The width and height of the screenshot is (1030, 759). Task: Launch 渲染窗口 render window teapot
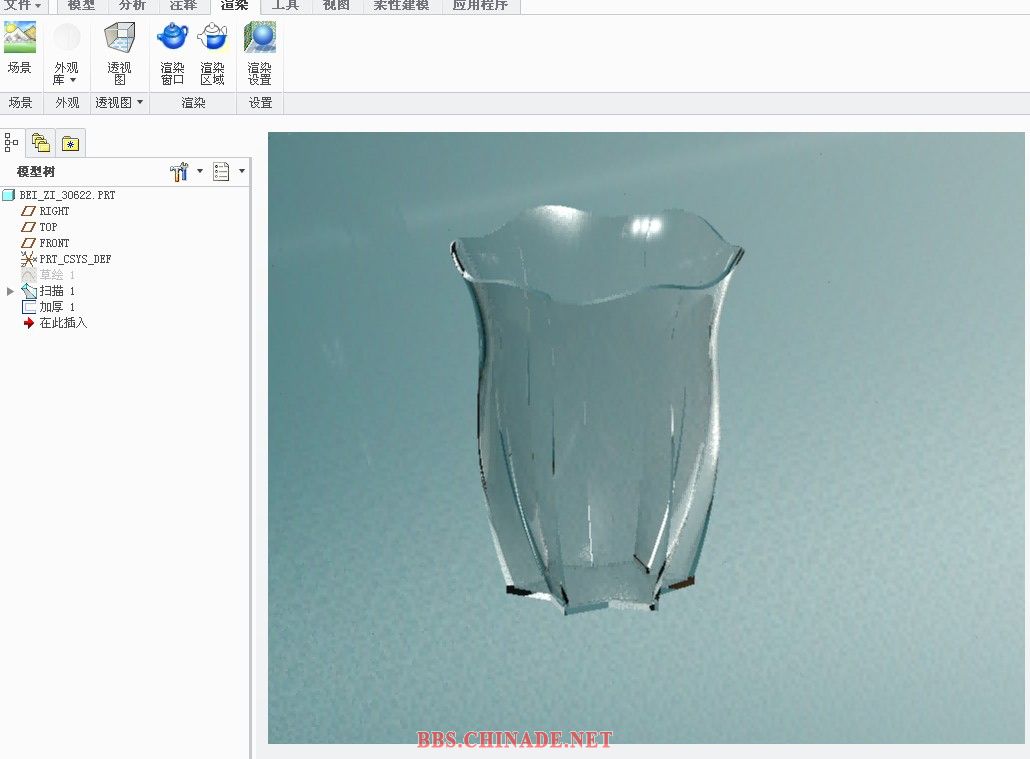pos(172,37)
